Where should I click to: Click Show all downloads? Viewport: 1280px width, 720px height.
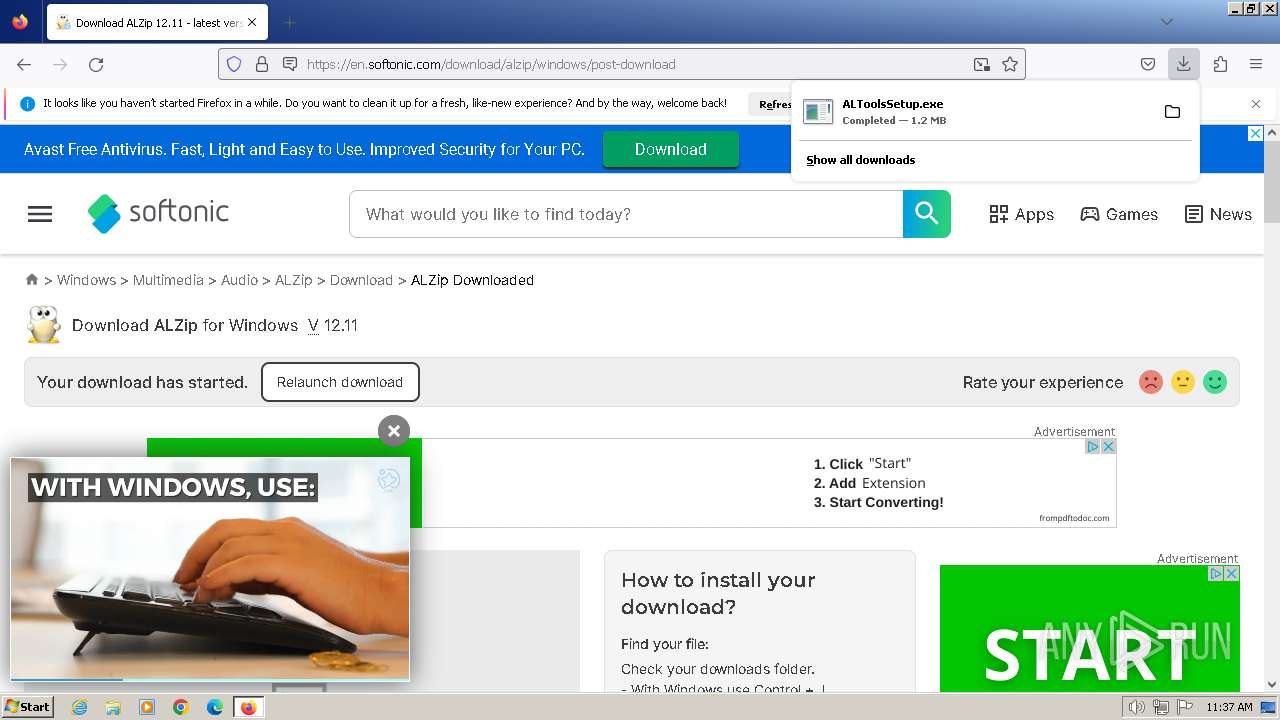(x=860, y=160)
